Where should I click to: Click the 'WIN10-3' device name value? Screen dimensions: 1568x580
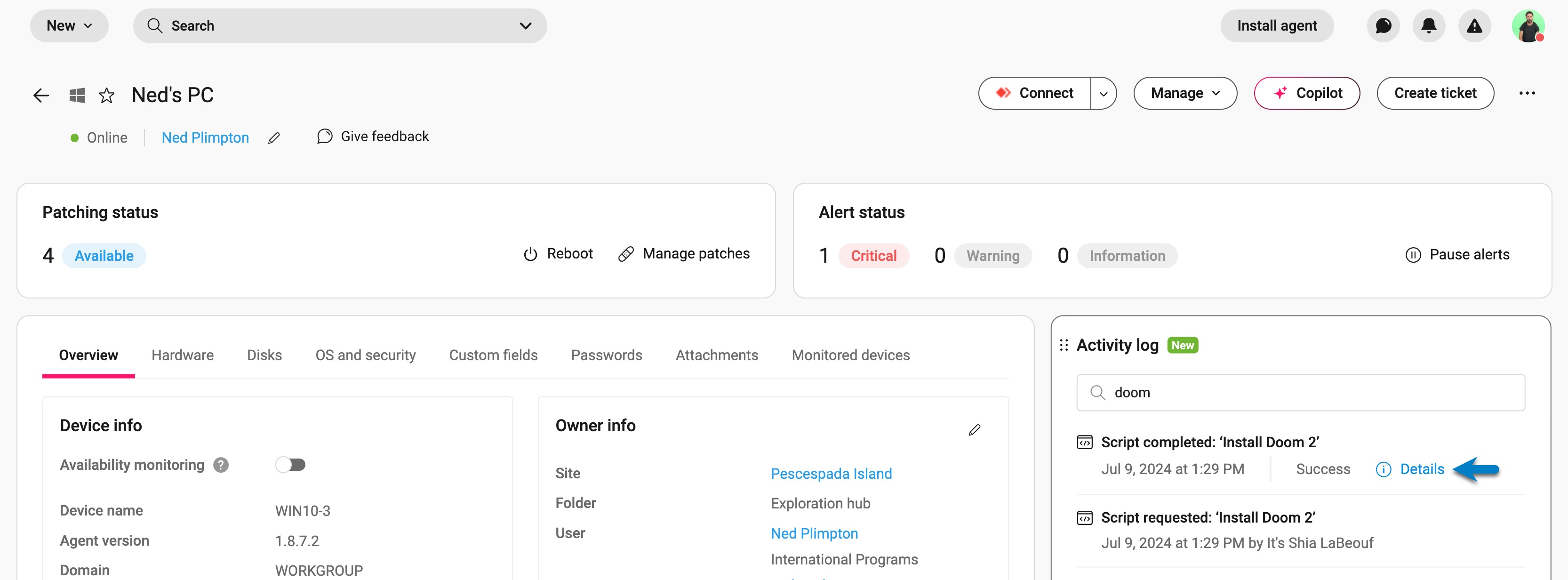pyautogui.click(x=303, y=511)
